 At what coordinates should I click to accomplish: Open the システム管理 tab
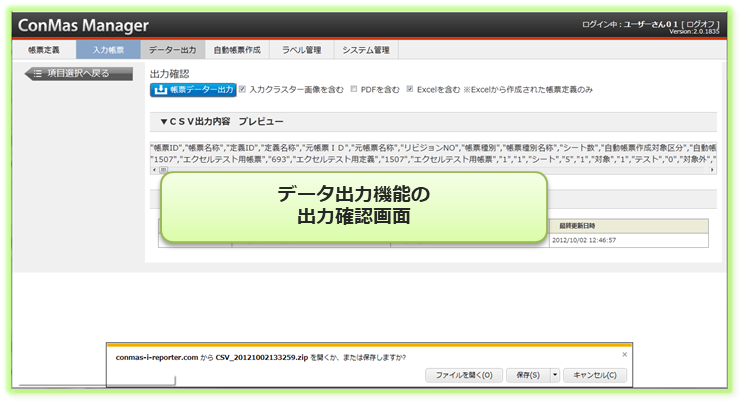[365, 49]
